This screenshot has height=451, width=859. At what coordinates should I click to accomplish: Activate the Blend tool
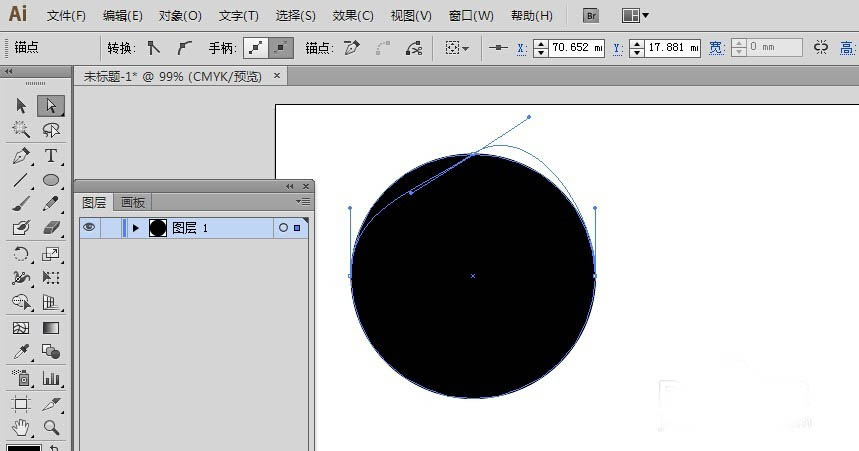point(51,351)
